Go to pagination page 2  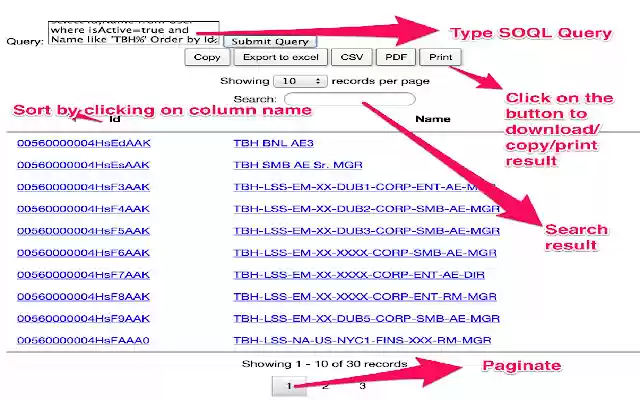[x=325, y=386]
